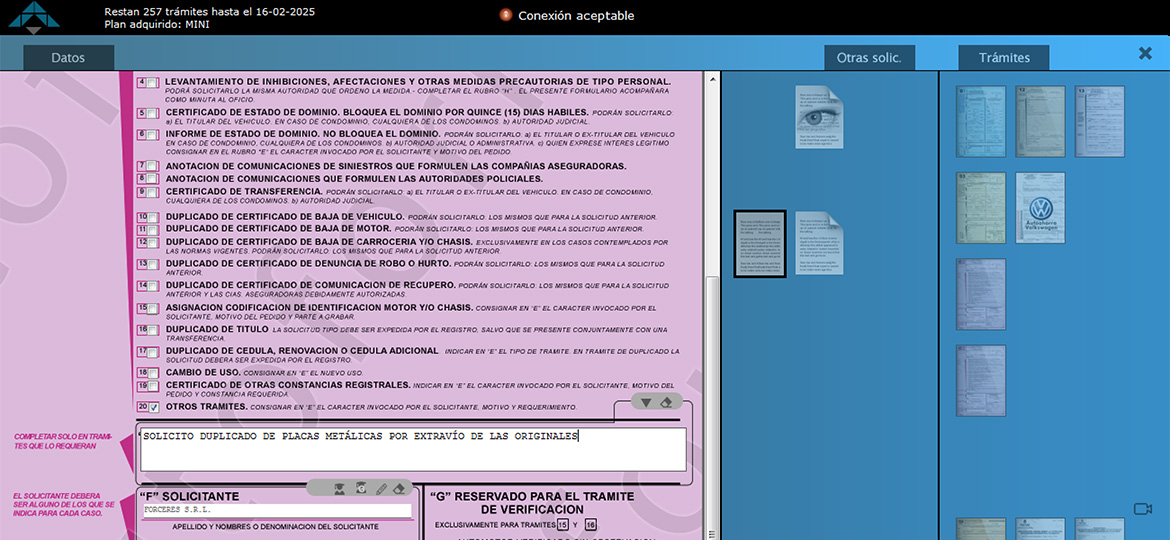Click the eraser icon above the request text box

pyautogui.click(x=667, y=402)
